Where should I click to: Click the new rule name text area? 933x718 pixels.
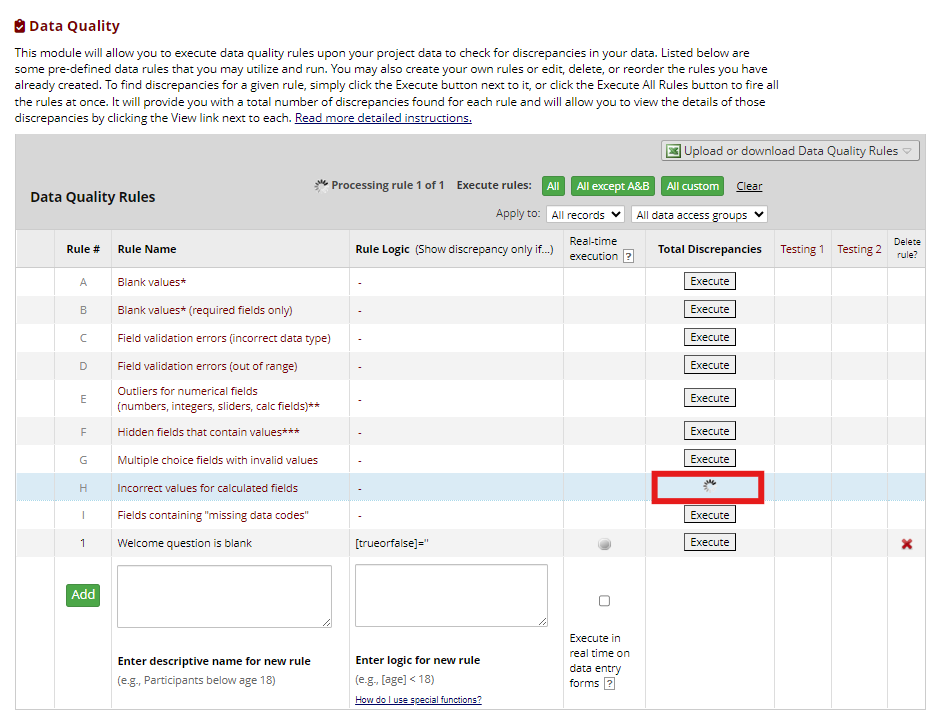(224, 596)
